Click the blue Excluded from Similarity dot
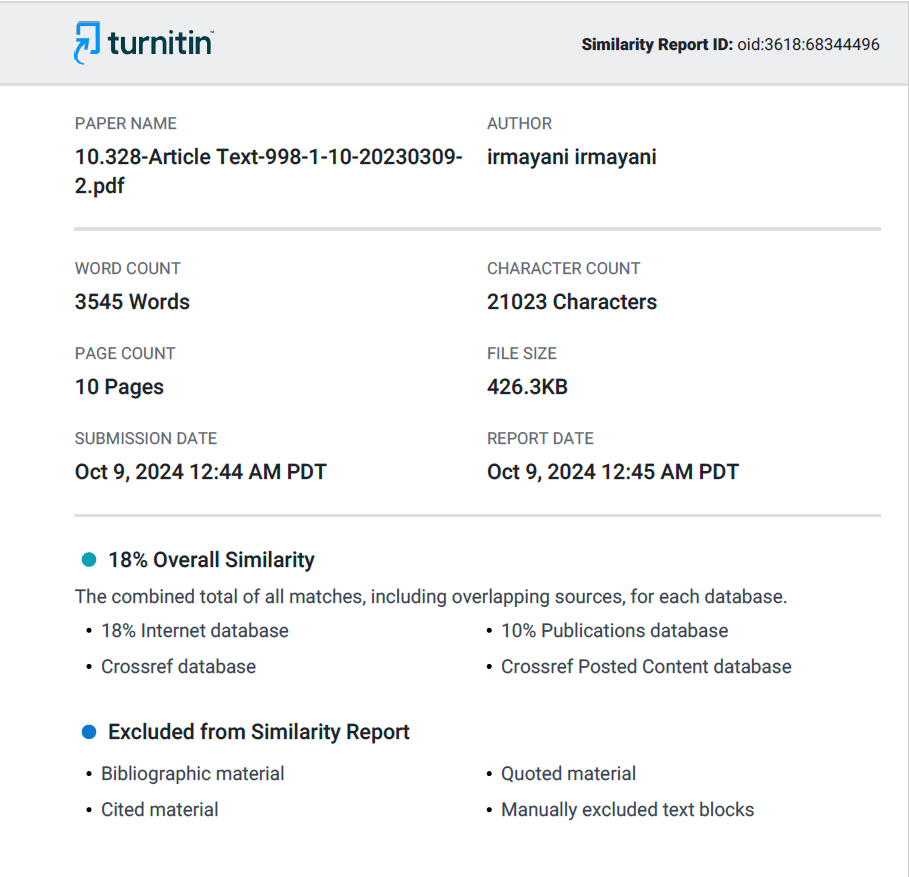 click(x=89, y=732)
